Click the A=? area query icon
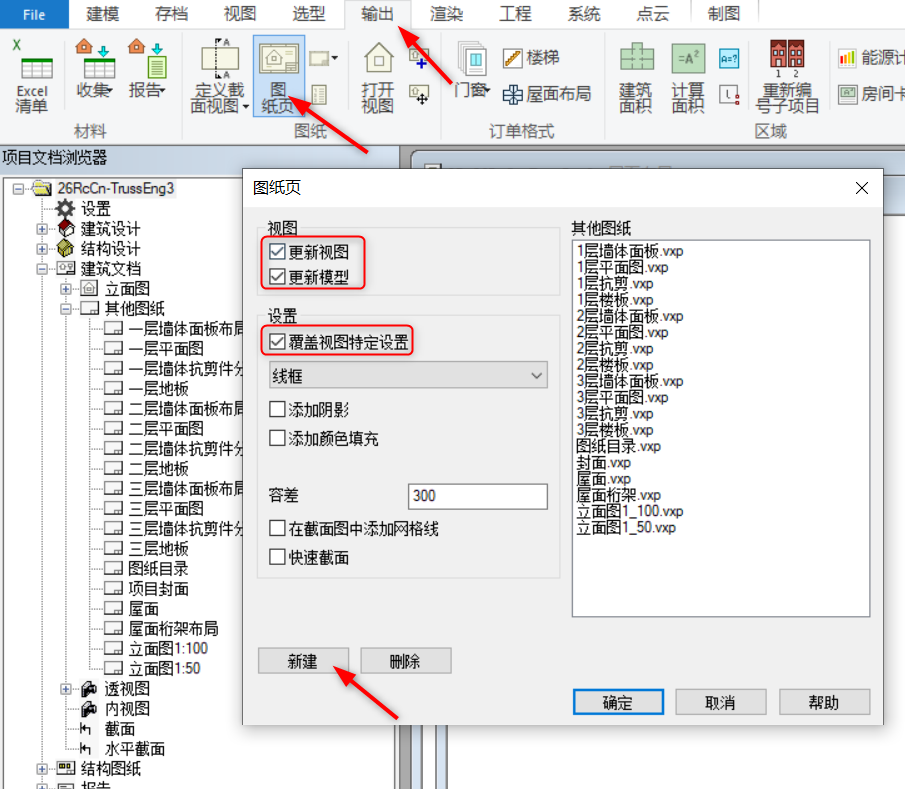The image size is (905, 789). (x=729, y=58)
